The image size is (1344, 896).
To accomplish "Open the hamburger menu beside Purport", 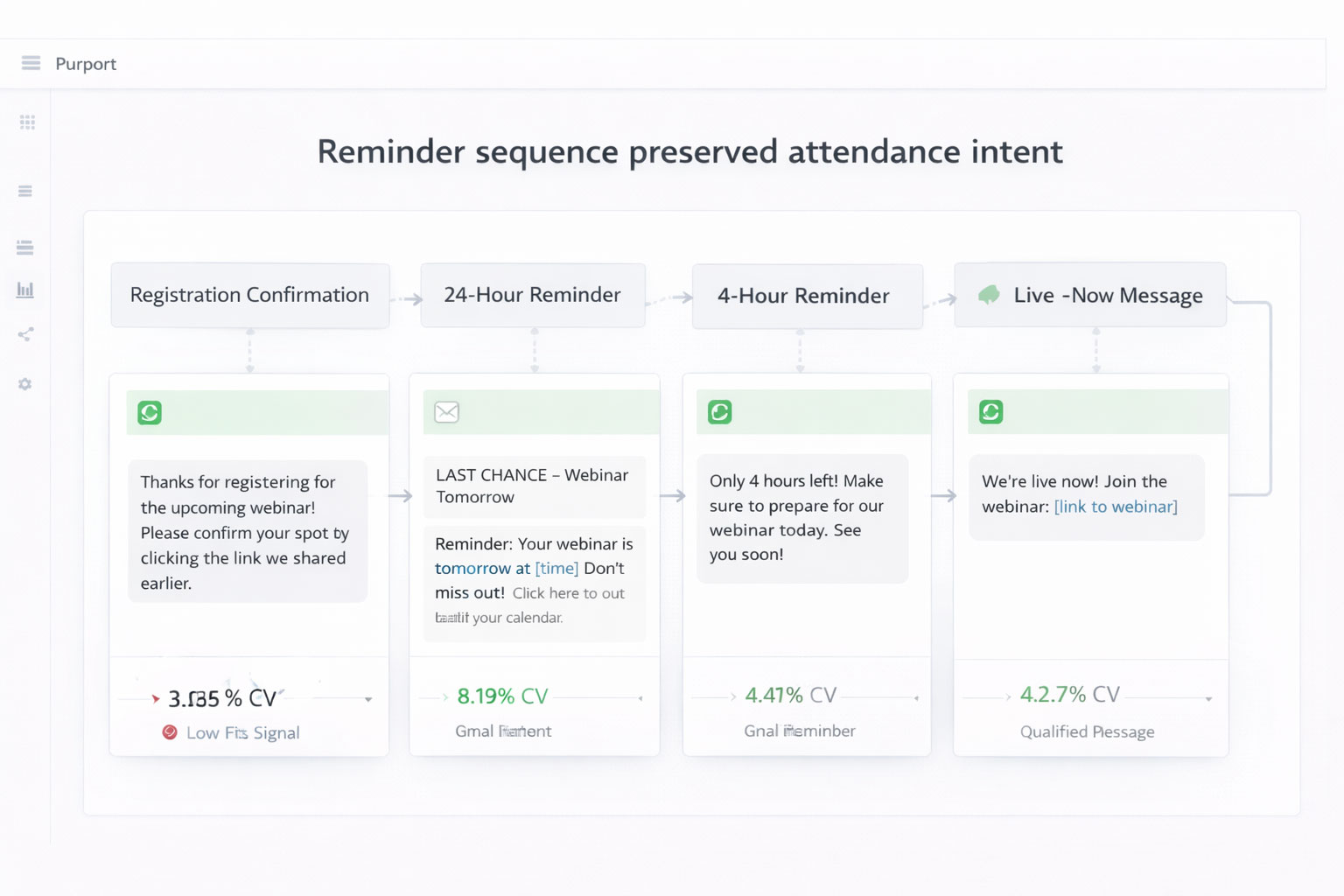I will point(31,63).
